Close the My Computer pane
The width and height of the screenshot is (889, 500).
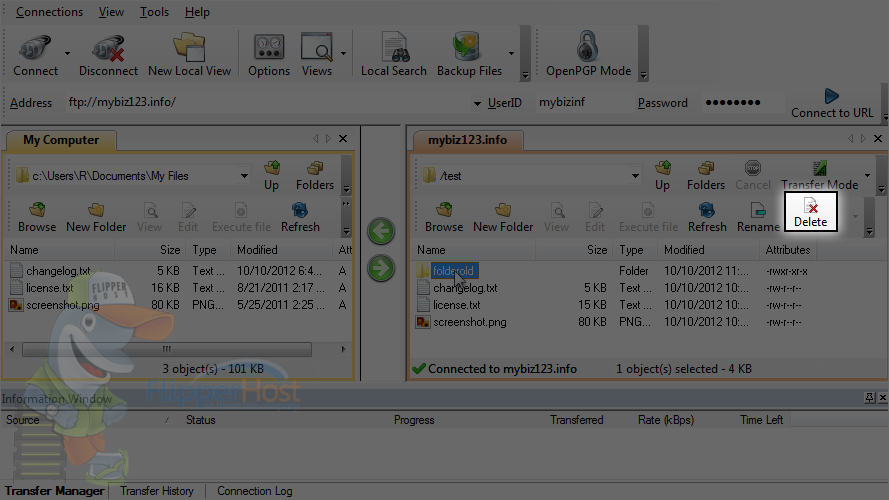(343, 139)
